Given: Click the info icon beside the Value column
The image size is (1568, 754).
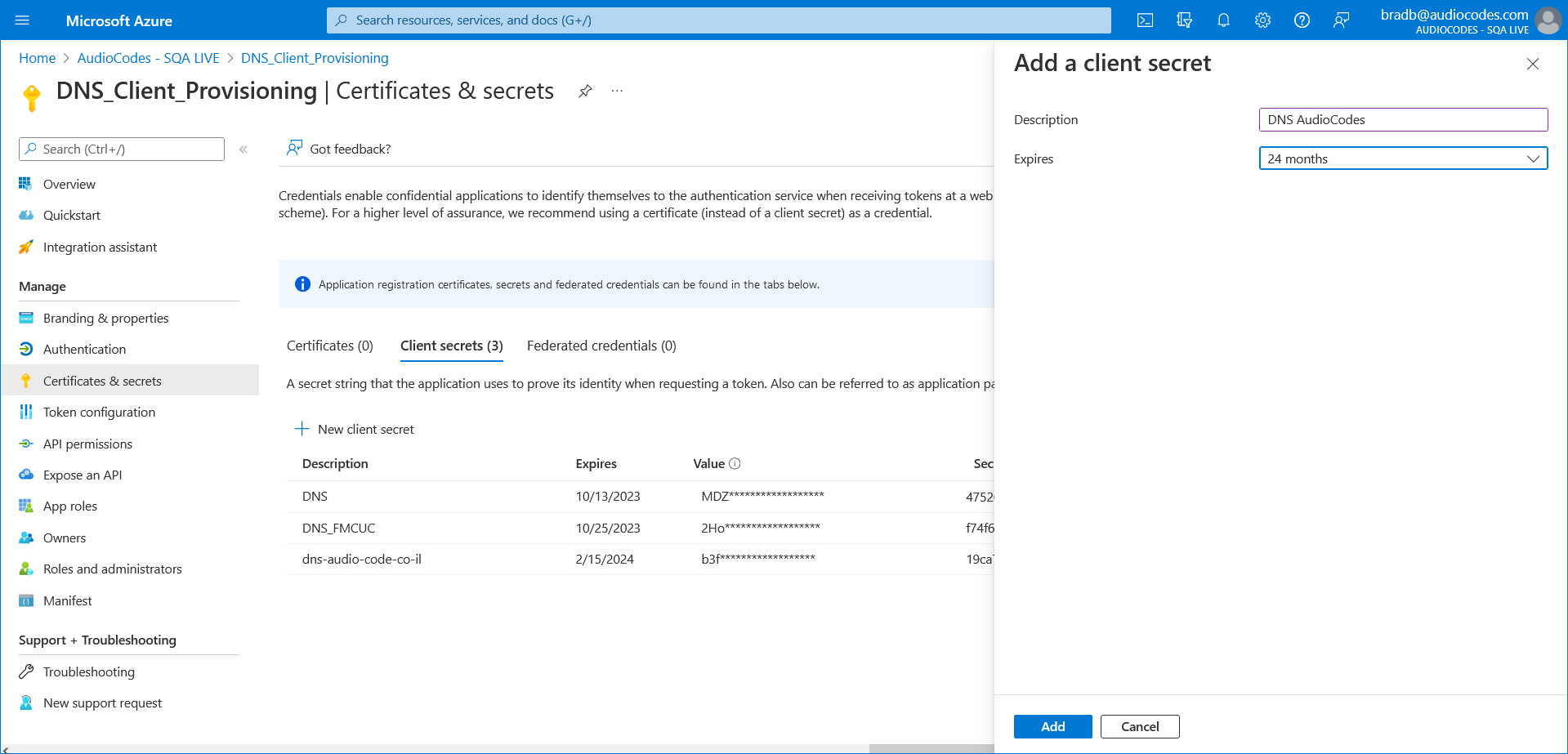Looking at the screenshot, I should coord(735,463).
